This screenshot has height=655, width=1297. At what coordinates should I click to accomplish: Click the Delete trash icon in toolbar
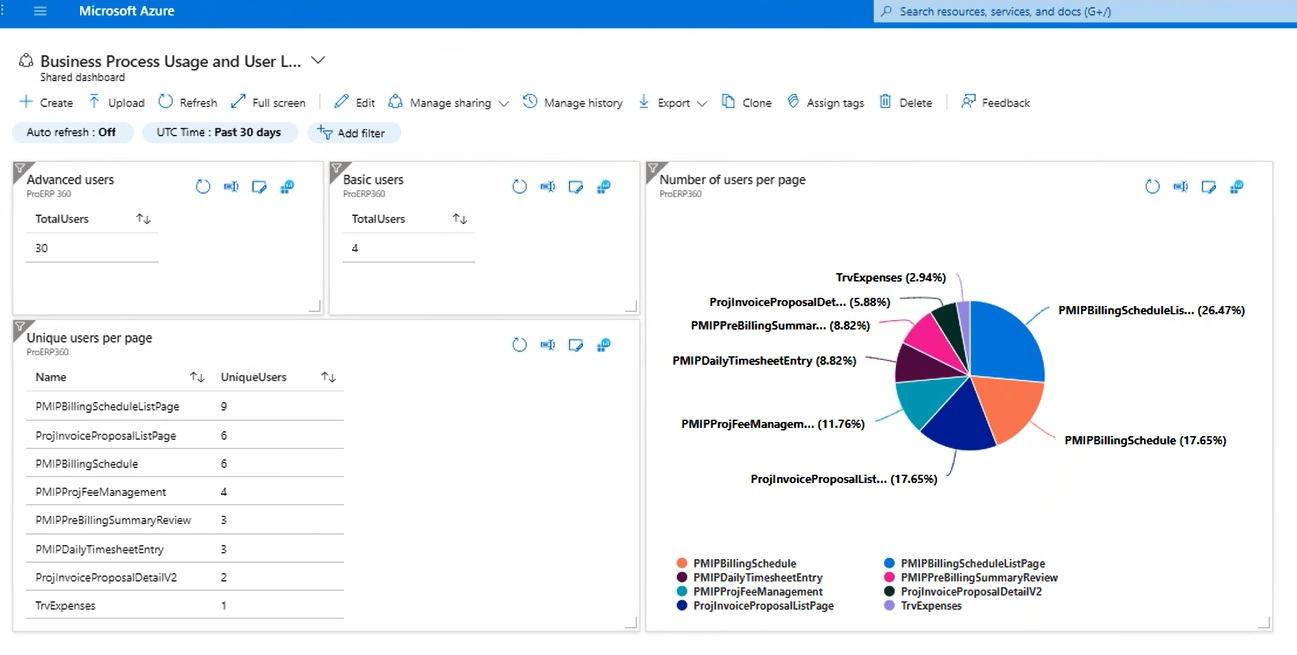(x=885, y=102)
